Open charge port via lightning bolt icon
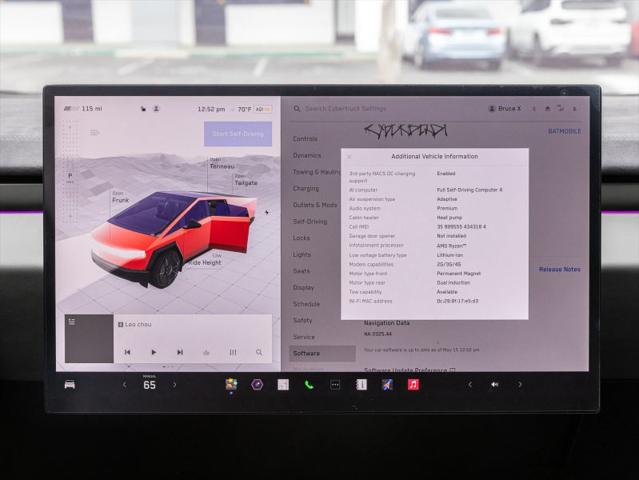 [x=267, y=212]
